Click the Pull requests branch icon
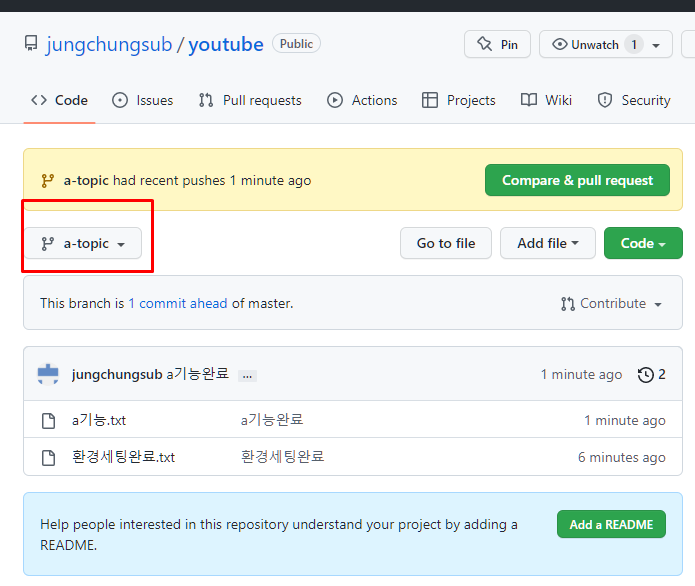 (x=206, y=100)
